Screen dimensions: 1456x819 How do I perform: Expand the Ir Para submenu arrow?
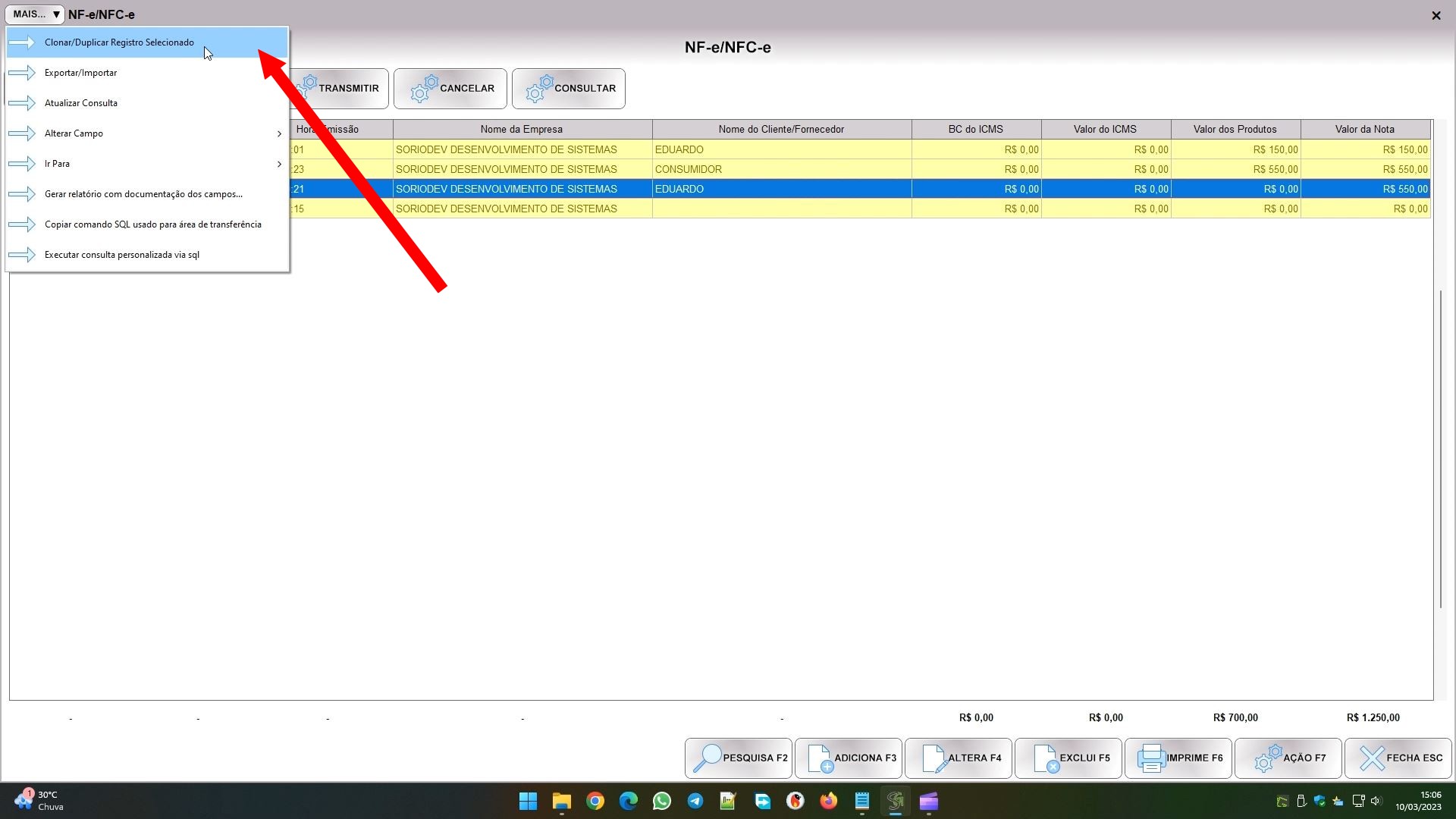point(279,164)
